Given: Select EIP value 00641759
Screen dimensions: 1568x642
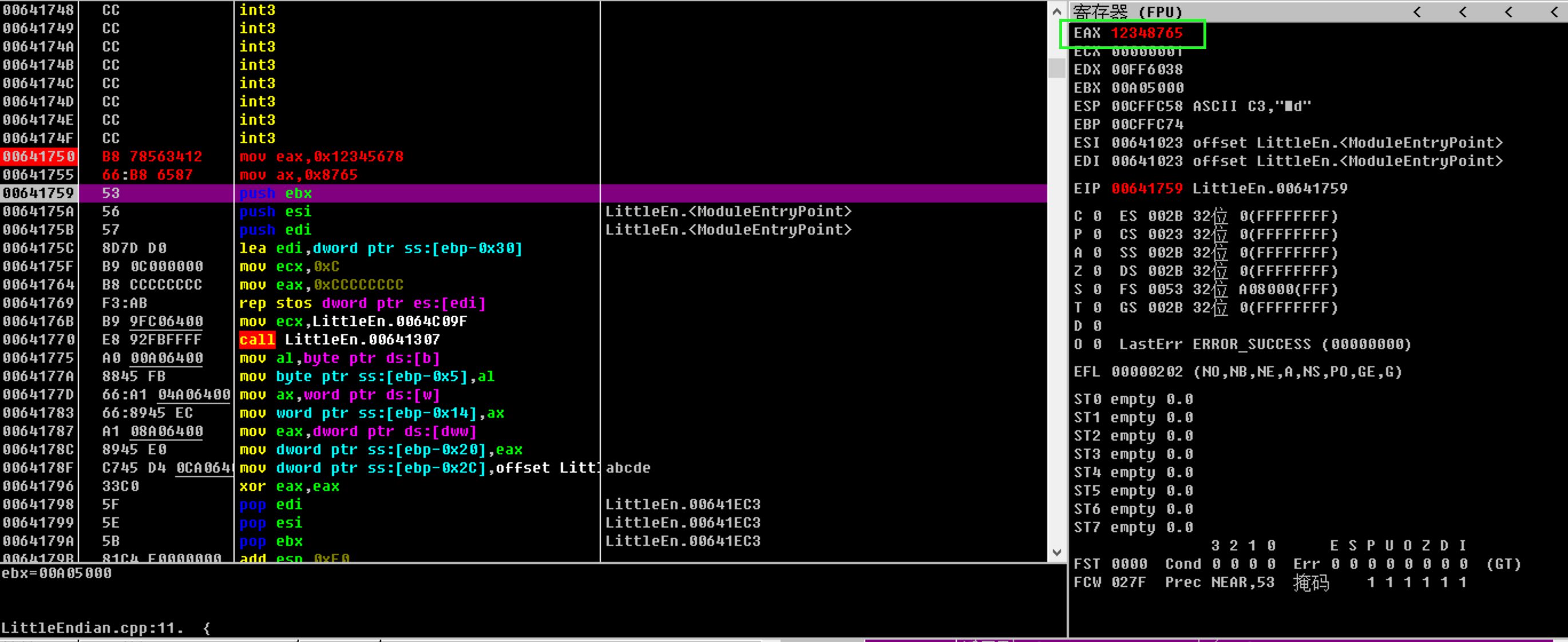Looking at the screenshot, I should (x=1147, y=188).
